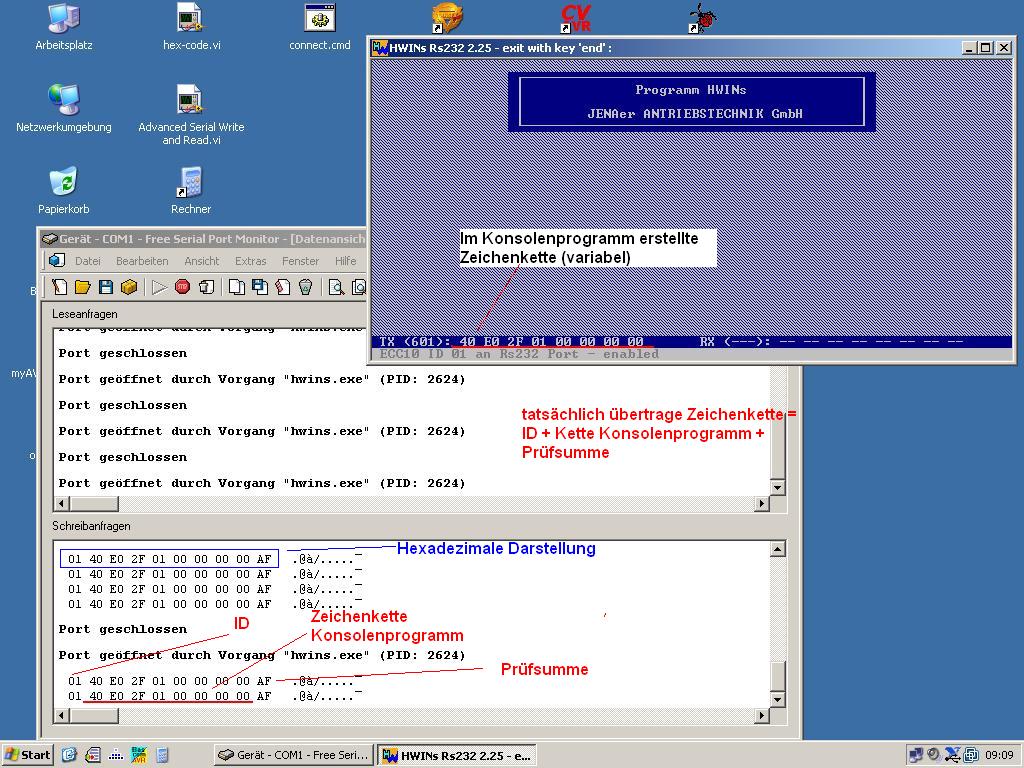1024x768 pixels.
Task: Select the Papierkorb desktop icon
Action: click(x=64, y=191)
